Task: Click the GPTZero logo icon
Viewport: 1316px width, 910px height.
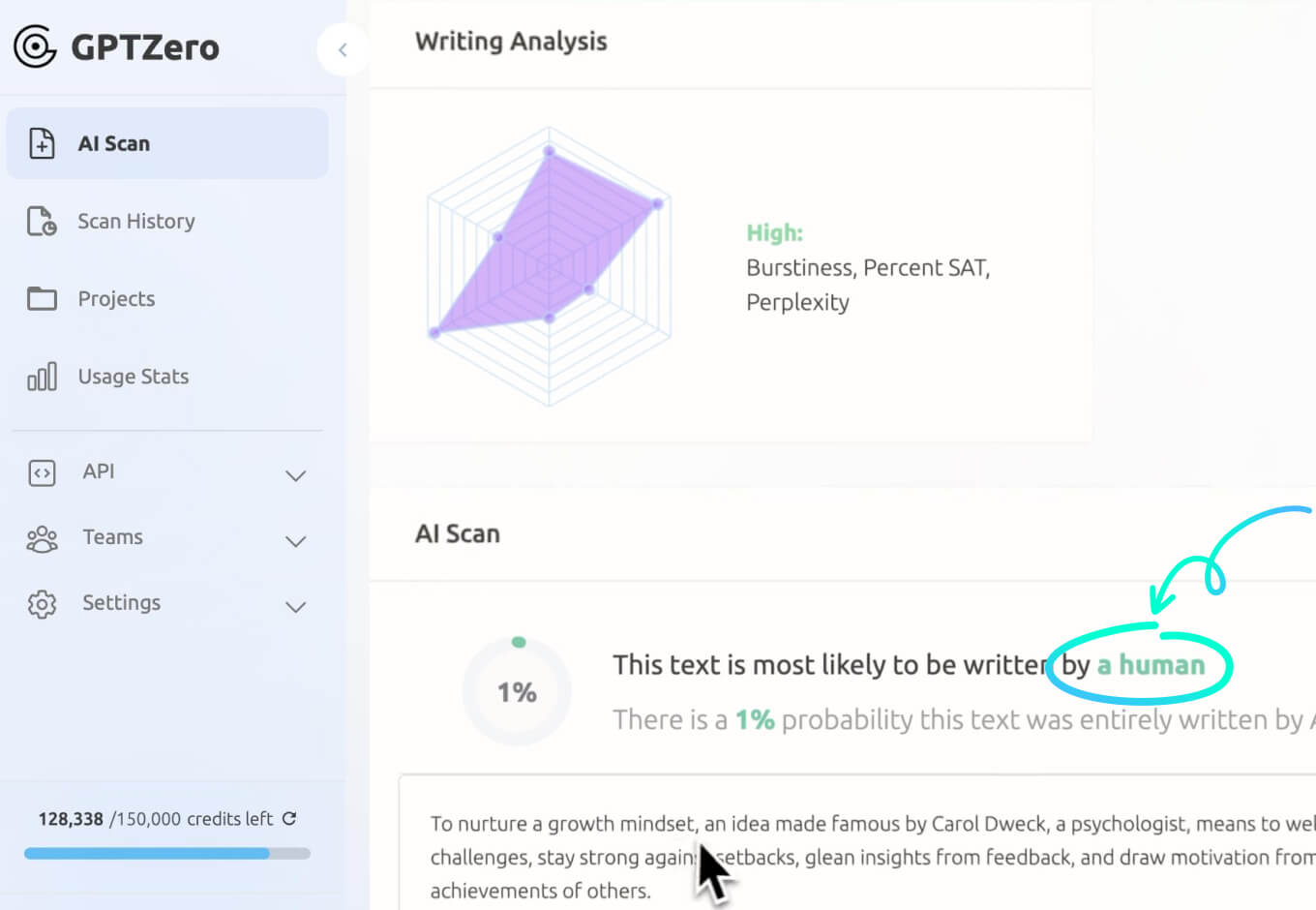Action: 35,46
